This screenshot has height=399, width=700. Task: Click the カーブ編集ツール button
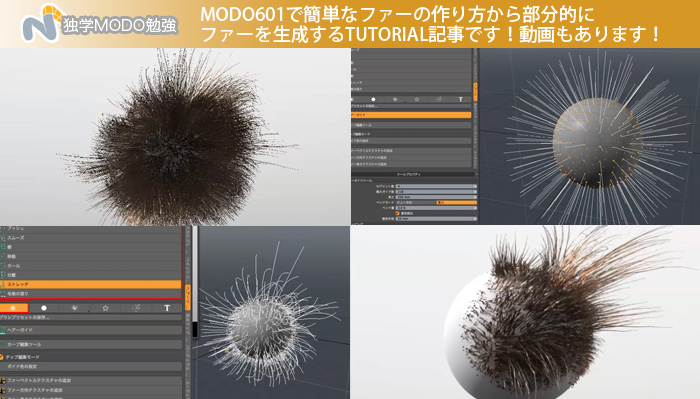coord(91,345)
